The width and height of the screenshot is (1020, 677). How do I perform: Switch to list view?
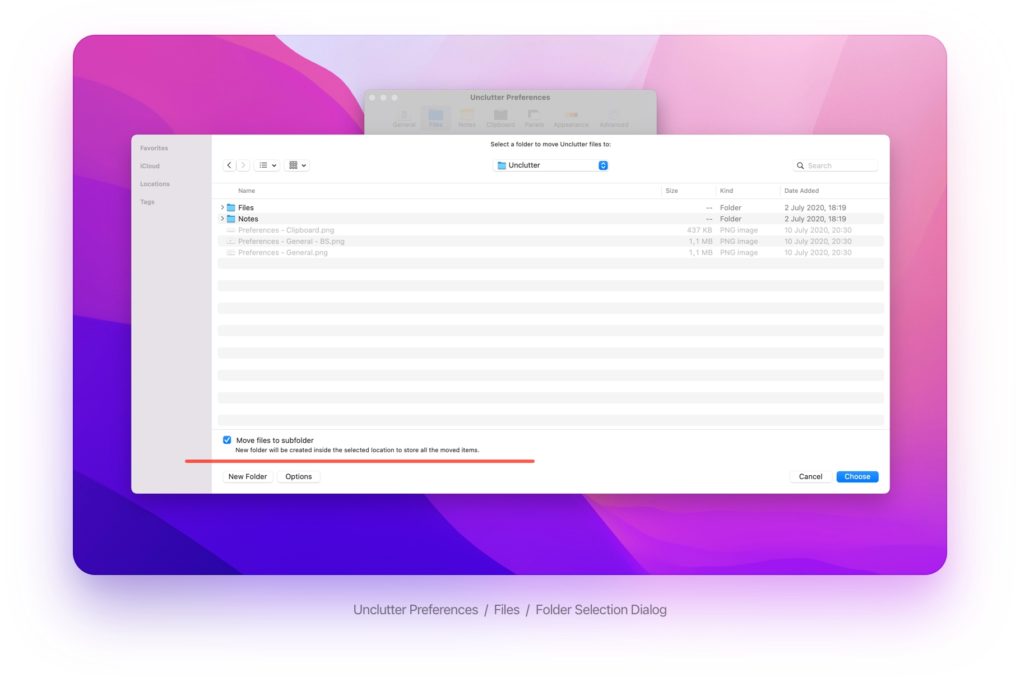click(x=261, y=165)
